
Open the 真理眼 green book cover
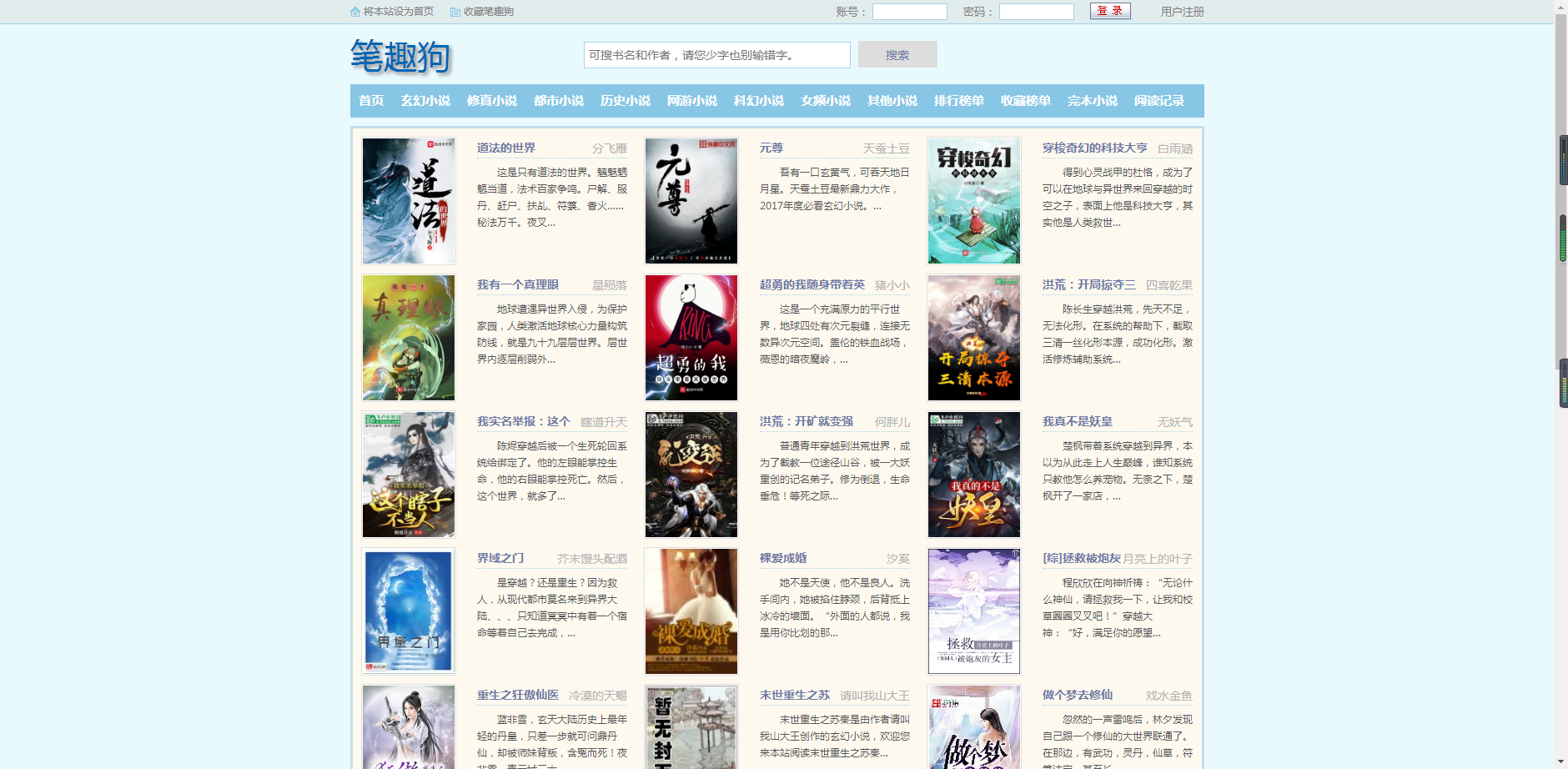[409, 338]
